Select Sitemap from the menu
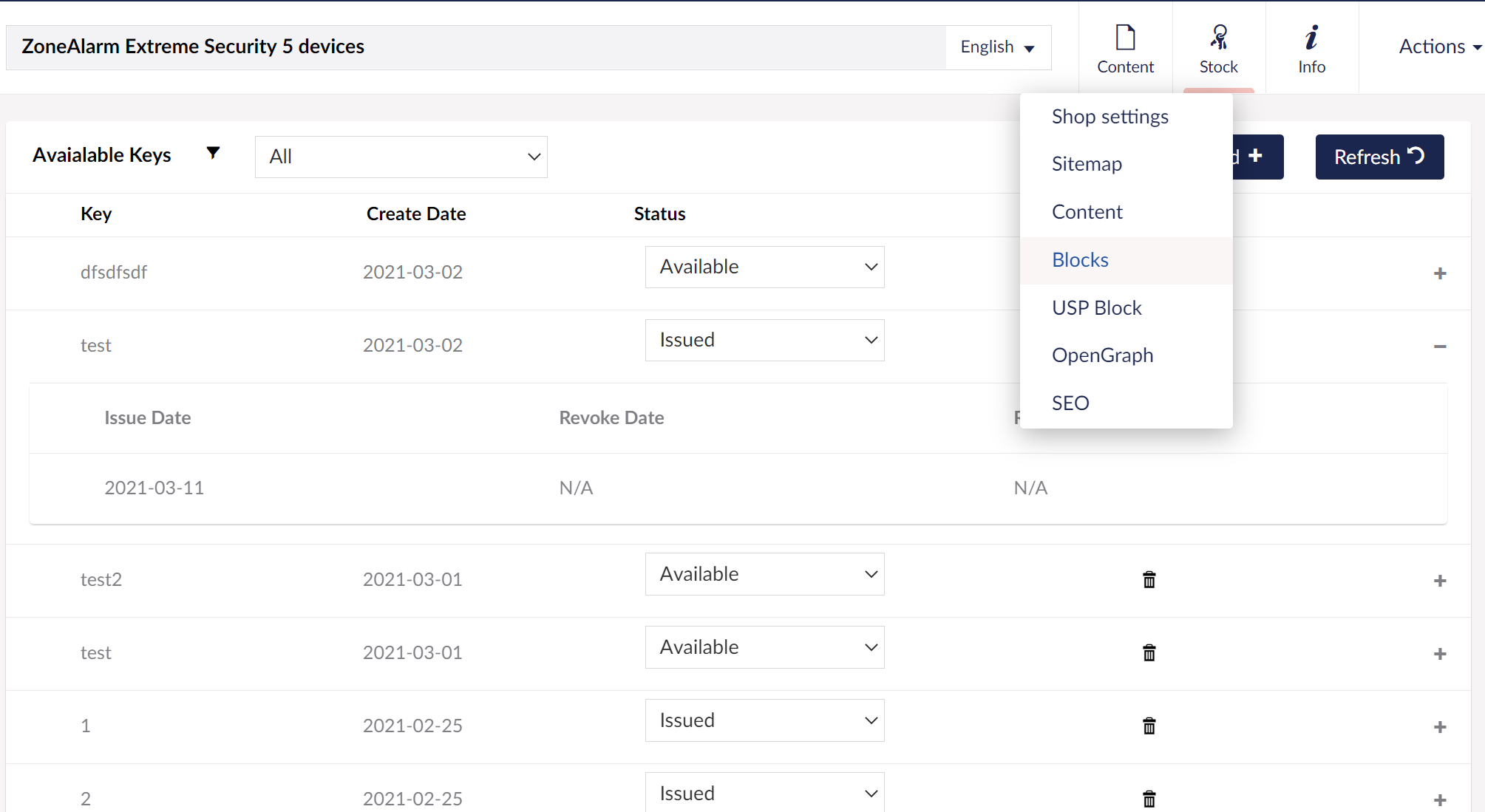1485x812 pixels. [1126, 164]
